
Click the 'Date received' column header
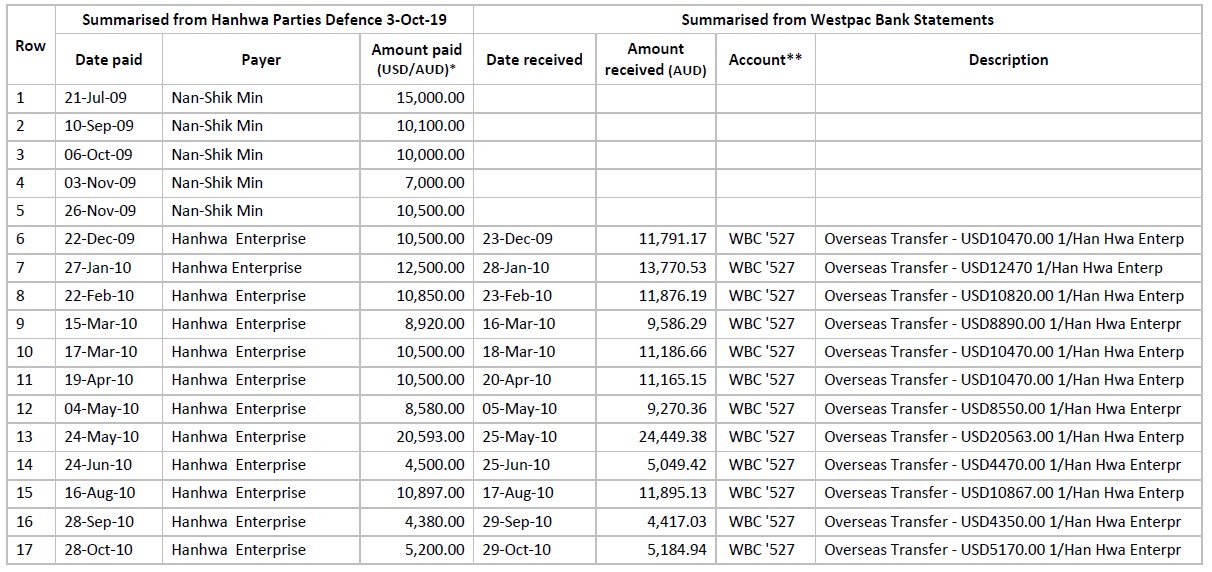(534, 60)
